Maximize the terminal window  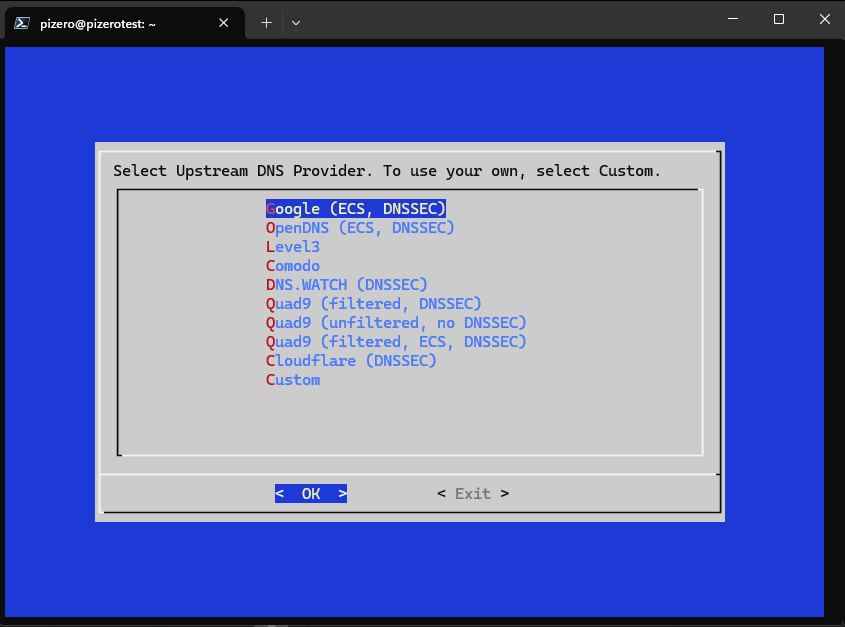(x=779, y=20)
